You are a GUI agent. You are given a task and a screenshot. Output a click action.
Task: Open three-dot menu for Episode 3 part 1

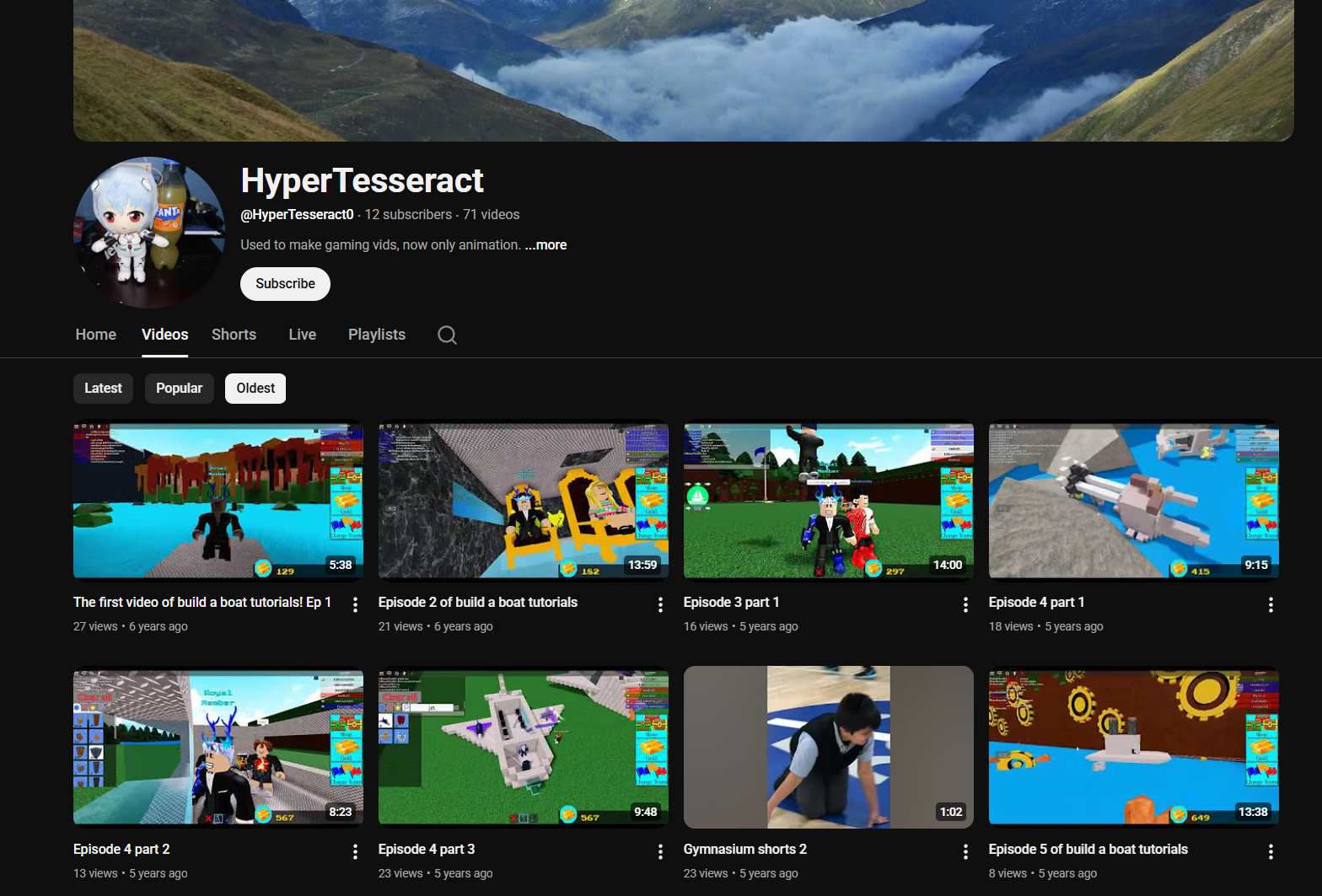click(965, 604)
